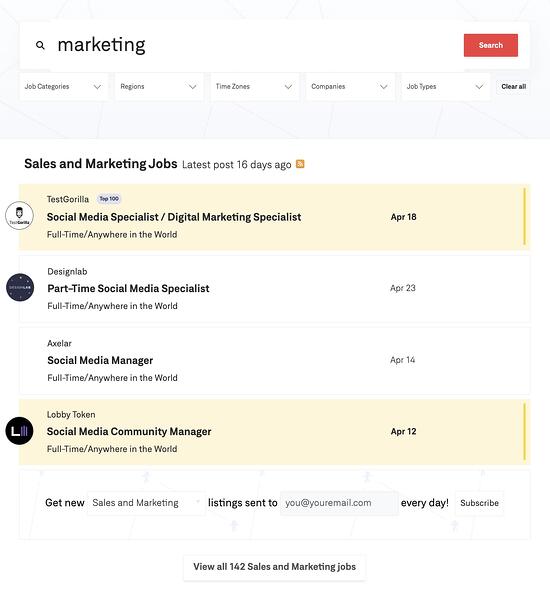The width and height of the screenshot is (550, 590).
Task: Expand the Time Zones dropdown
Action: (x=254, y=87)
